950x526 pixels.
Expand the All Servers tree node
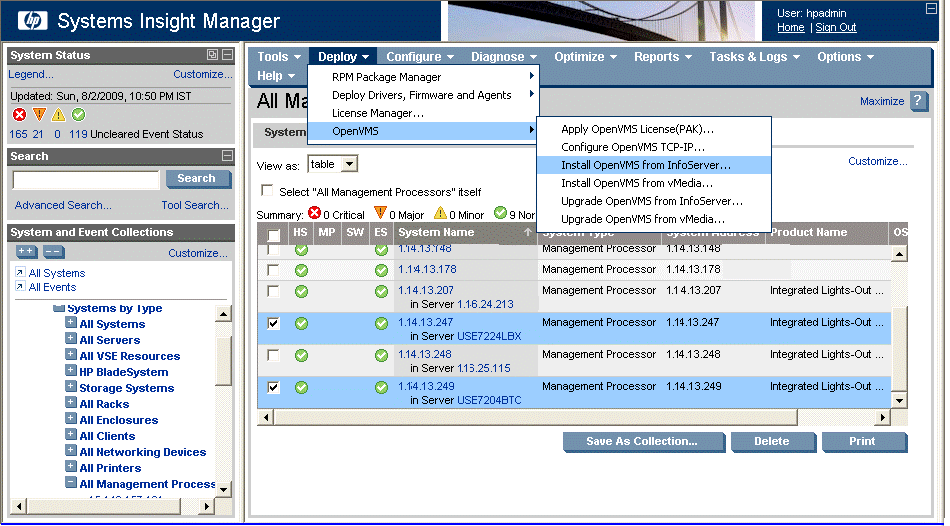click(x=71, y=339)
